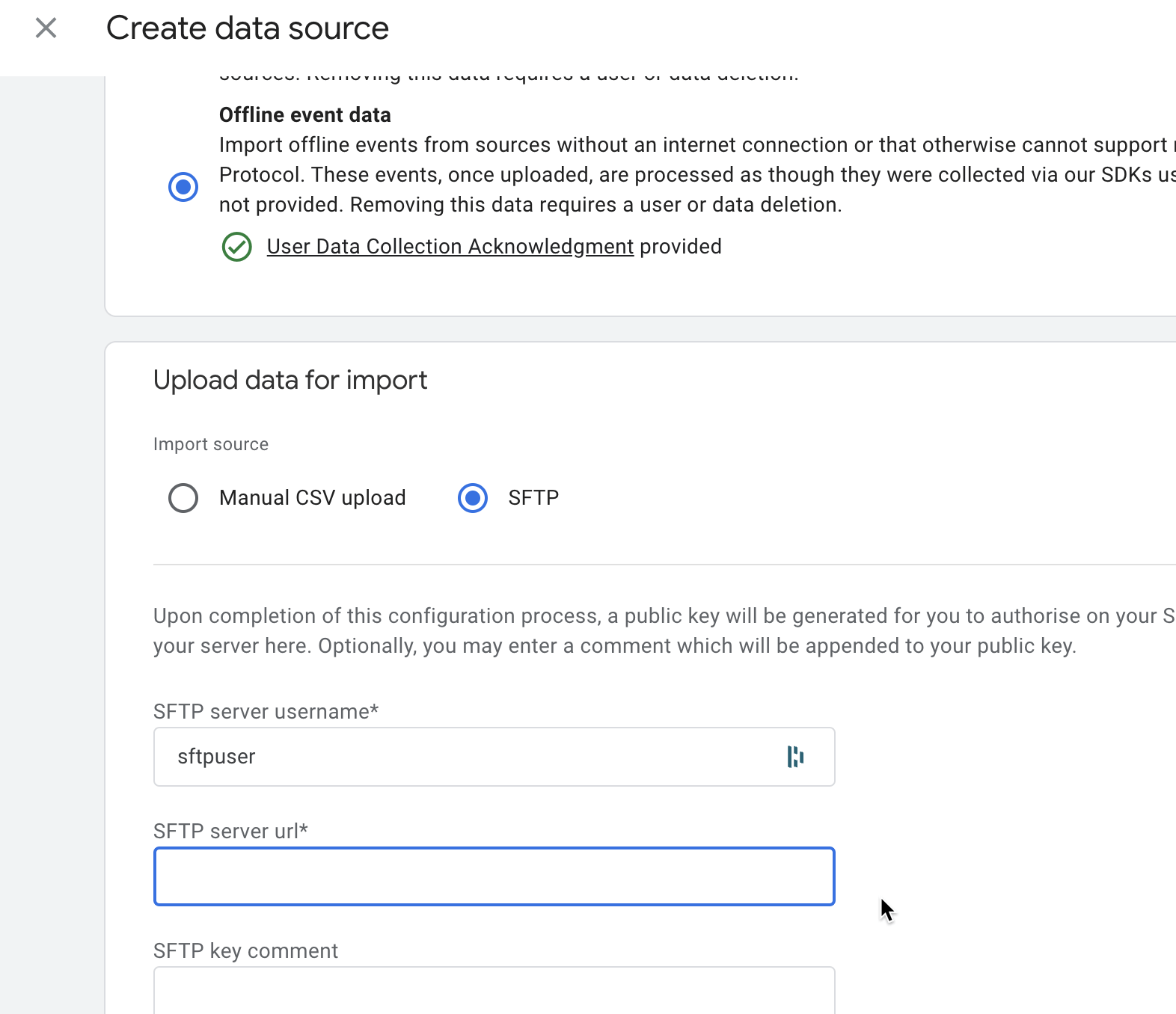Image resolution: width=1176 pixels, height=1014 pixels.
Task: Click into the SFTP server url field
Action: coord(494,876)
